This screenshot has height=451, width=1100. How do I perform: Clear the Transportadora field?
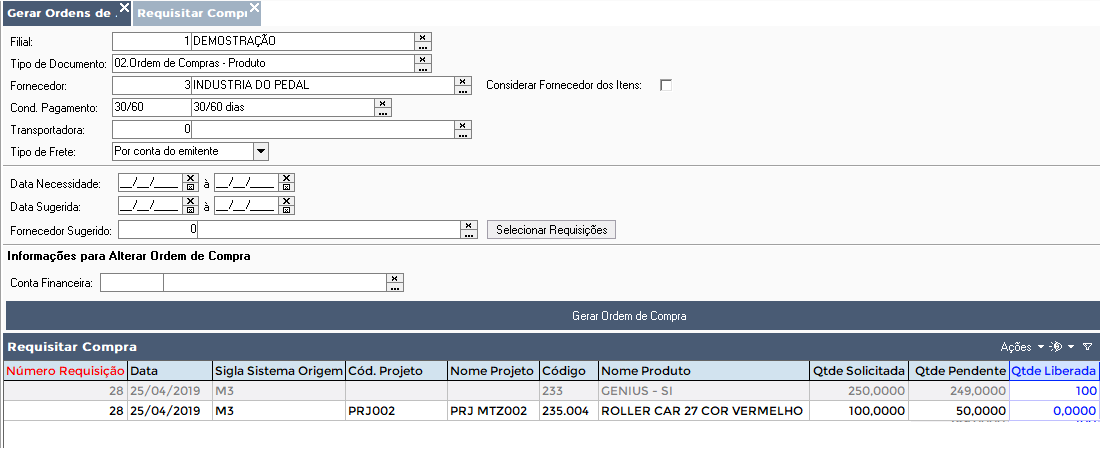[x=463, y=125]
